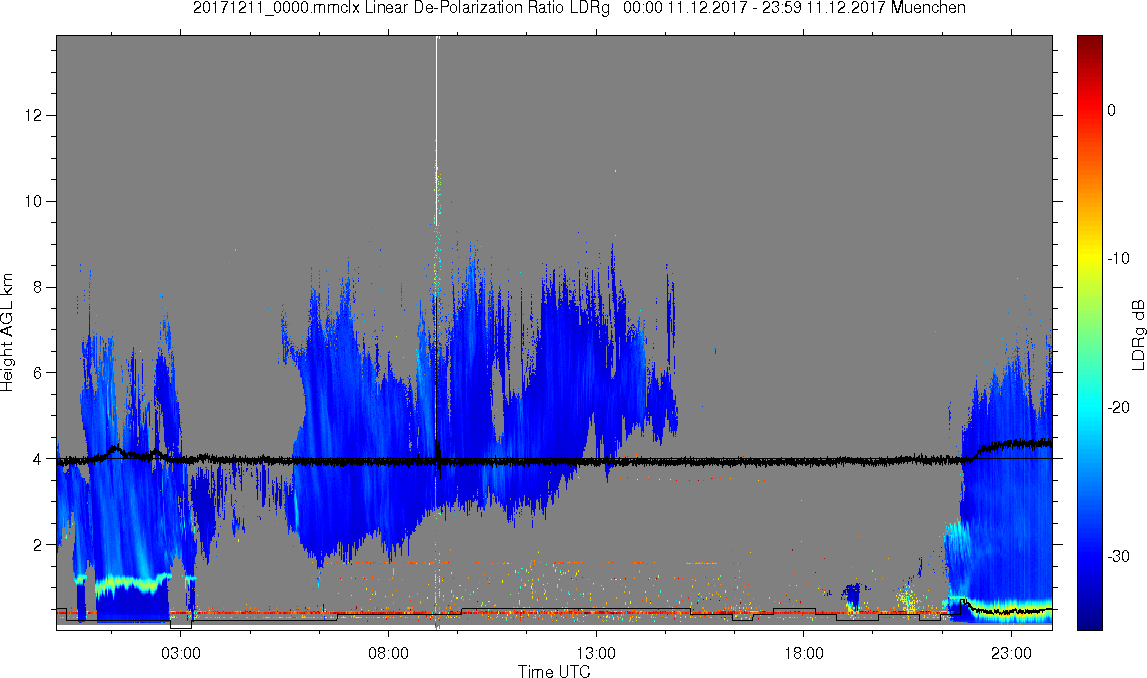Click the height label '4'
The image size is (1147, 678).
point(37,459)
